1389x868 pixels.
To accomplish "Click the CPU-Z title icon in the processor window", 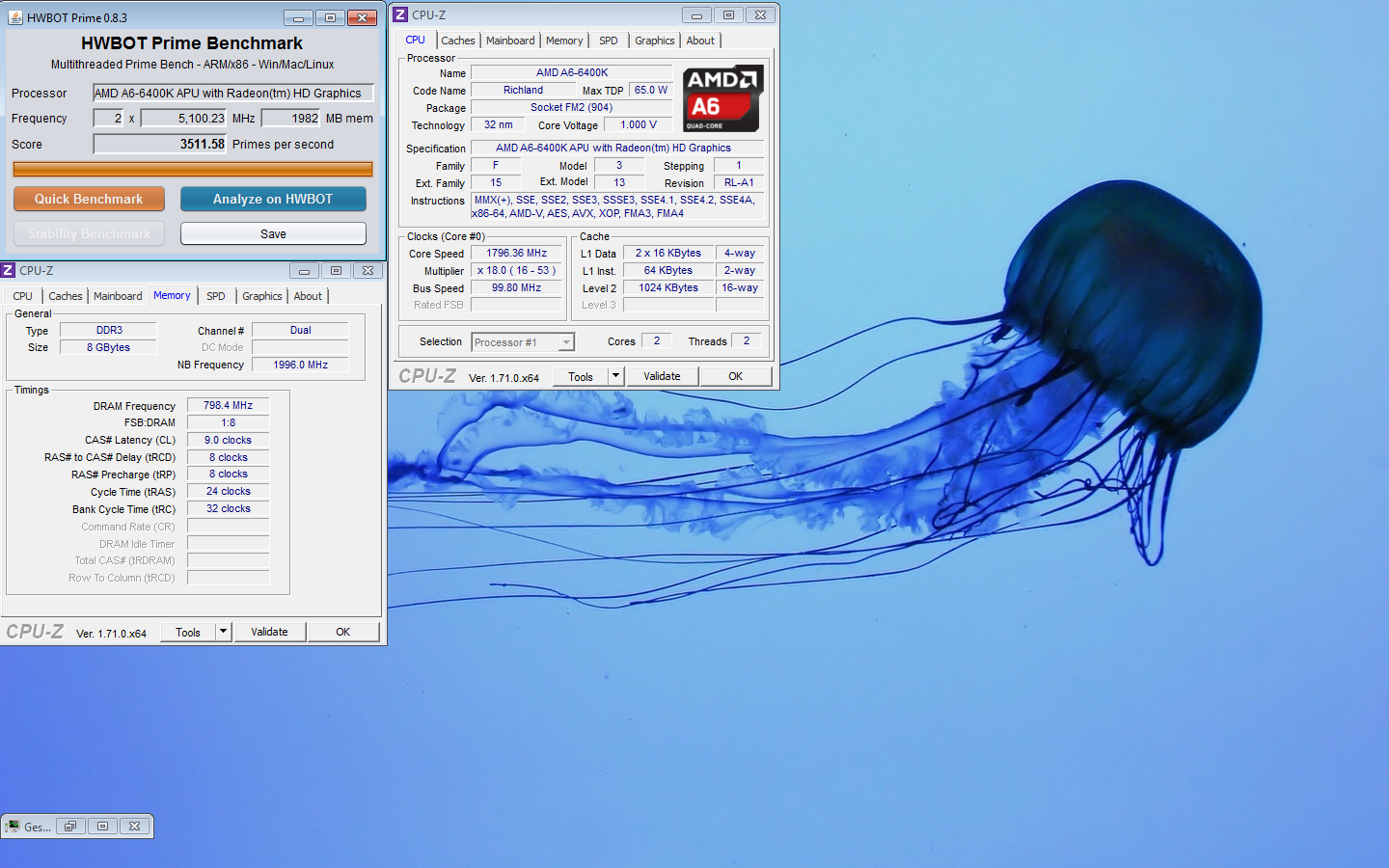I will click(400, 14).
